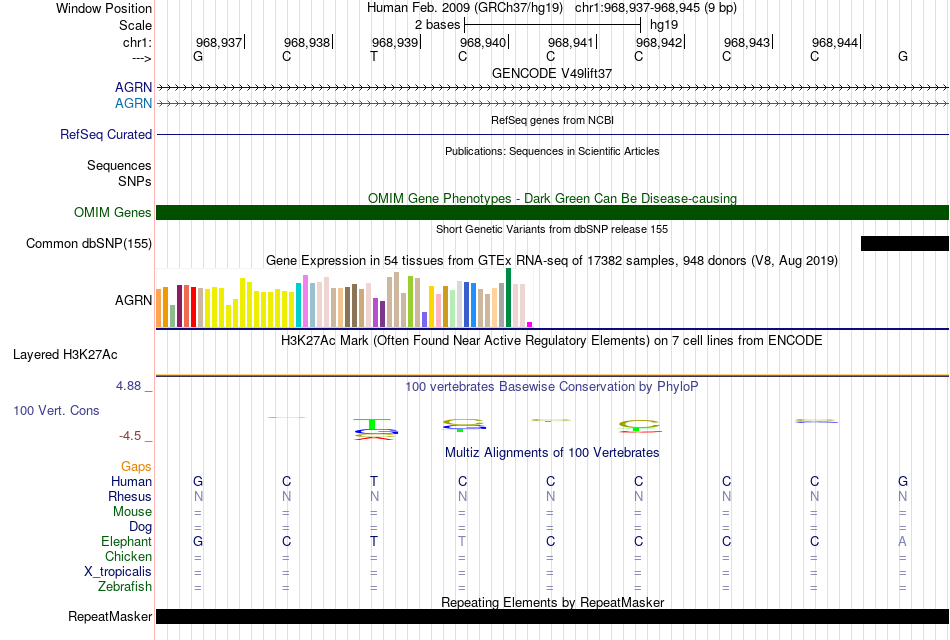Image resolution: width=950 pixels, height=640 pixels.
Task: Click the 4.88 PhyloP upper scale value
Action: click(128, 385)
